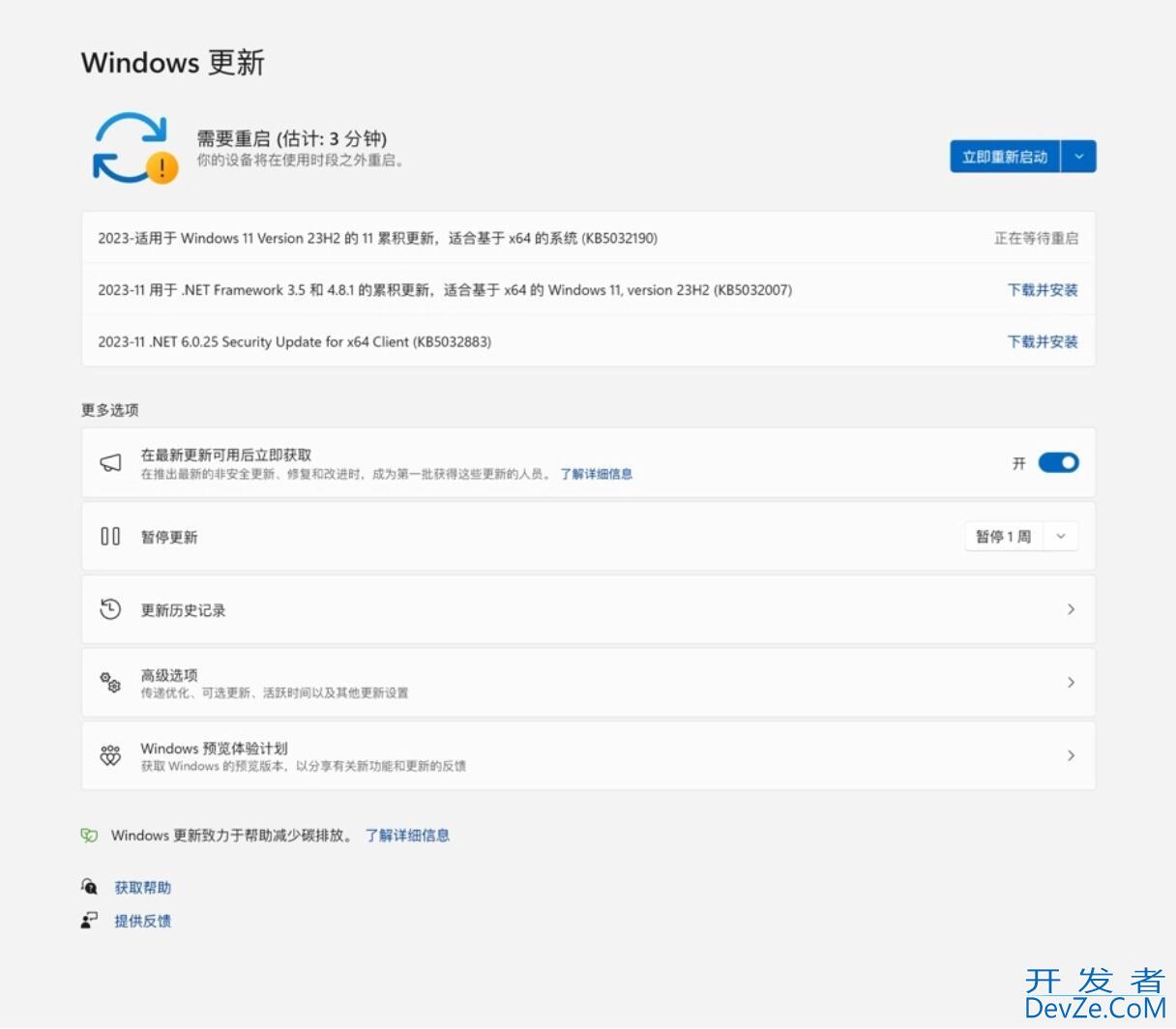The width and height of the screenshot is (1176, 1029).
Task: Select the .NET Framework 3.5 KB5032007 text
Action: tap(445, 290)
